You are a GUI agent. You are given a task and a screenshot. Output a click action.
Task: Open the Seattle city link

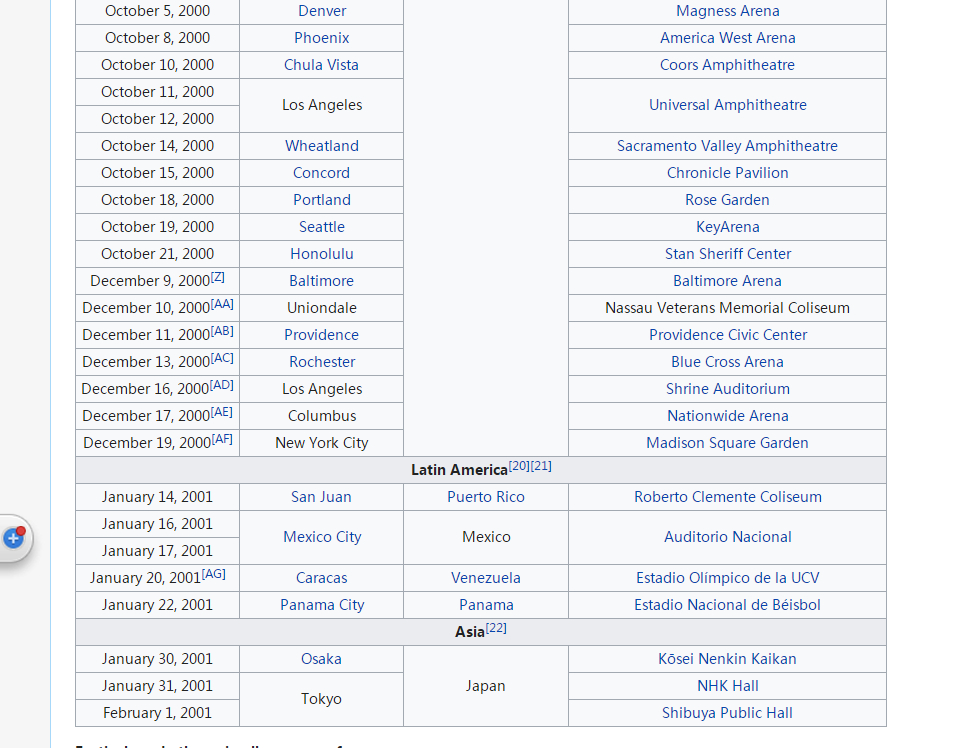(x=322, y=227)
